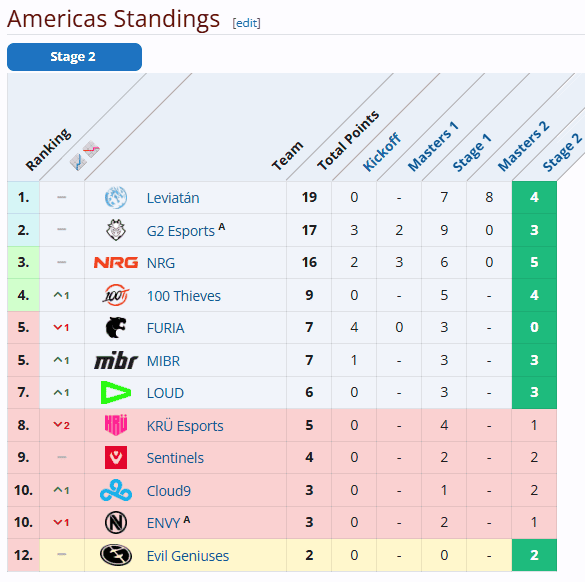Click the Evil Geniuses logo icon

(x=116, y=555)
